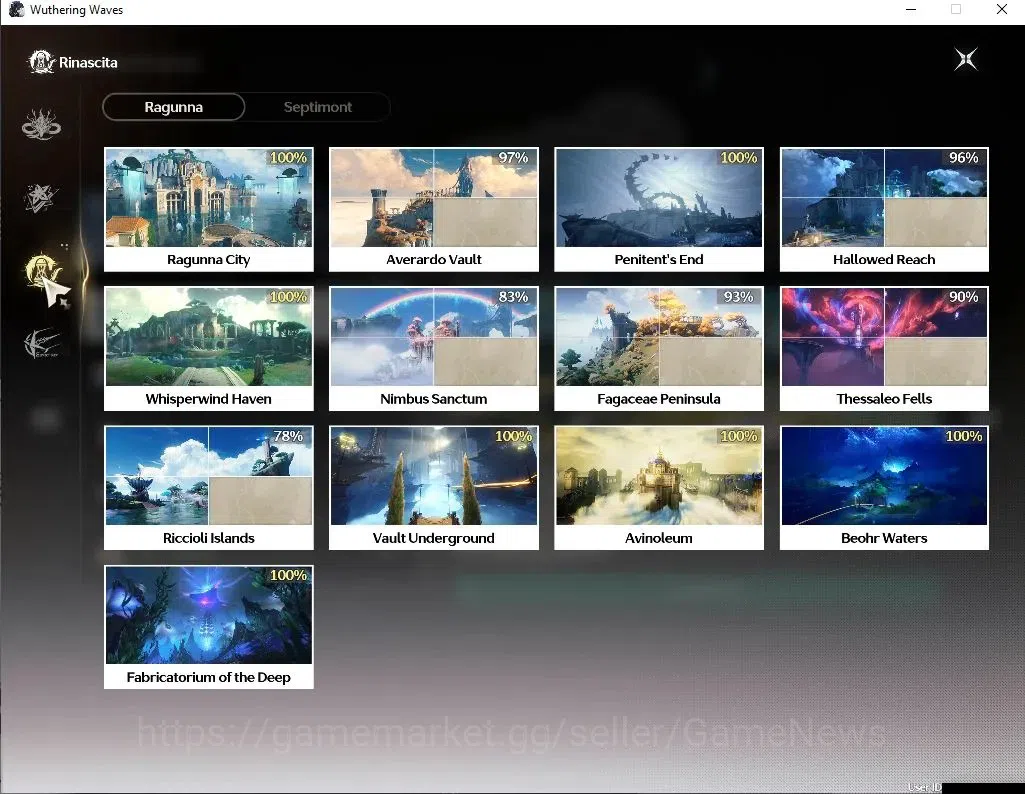Open the Beohr Waters area card

(884, 488)
